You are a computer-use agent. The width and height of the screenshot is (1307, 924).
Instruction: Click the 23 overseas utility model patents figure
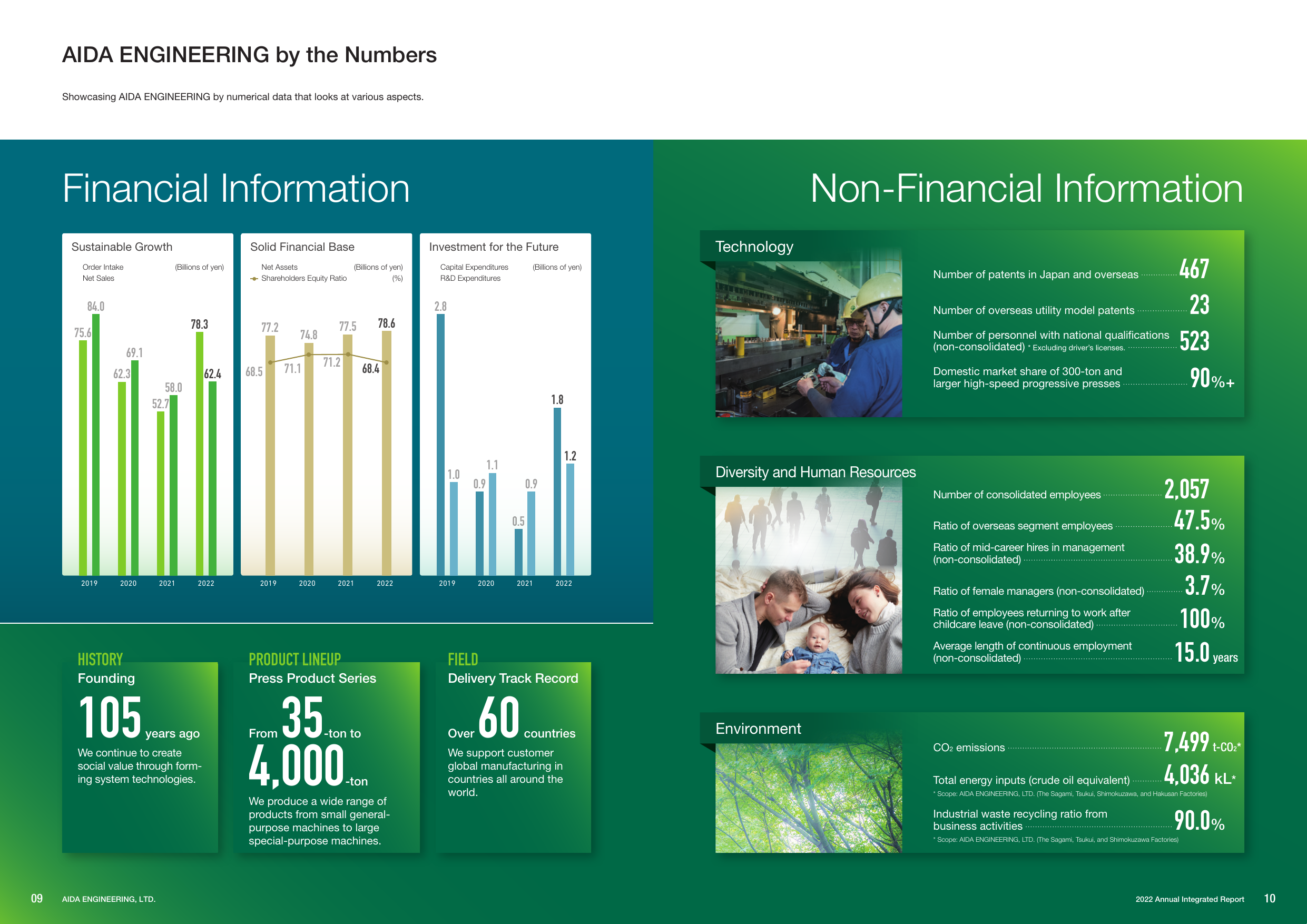[x=1200, y=305]
